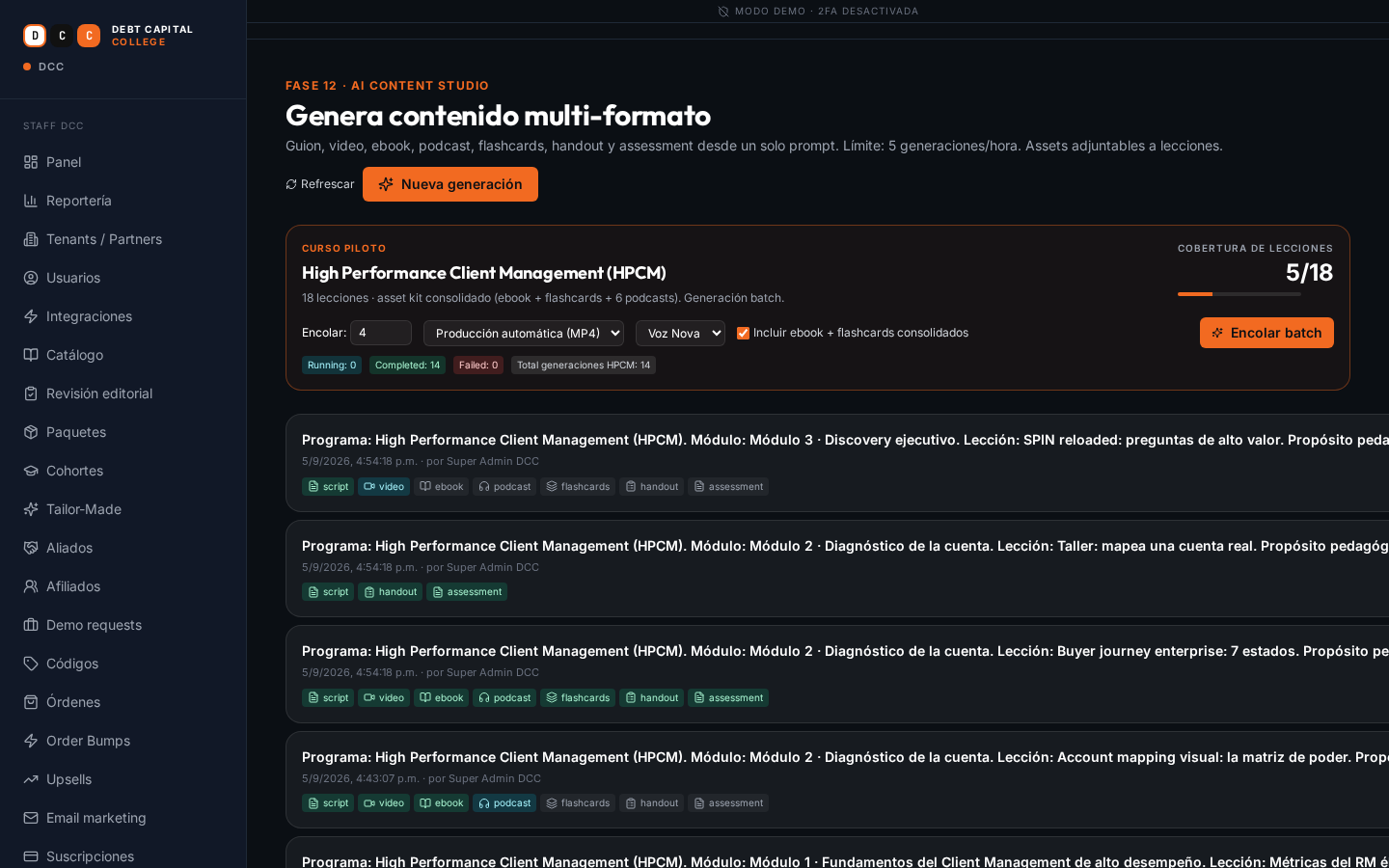Click the Running: 0 status badge
1389x868 pixels.
coord(332,365)
